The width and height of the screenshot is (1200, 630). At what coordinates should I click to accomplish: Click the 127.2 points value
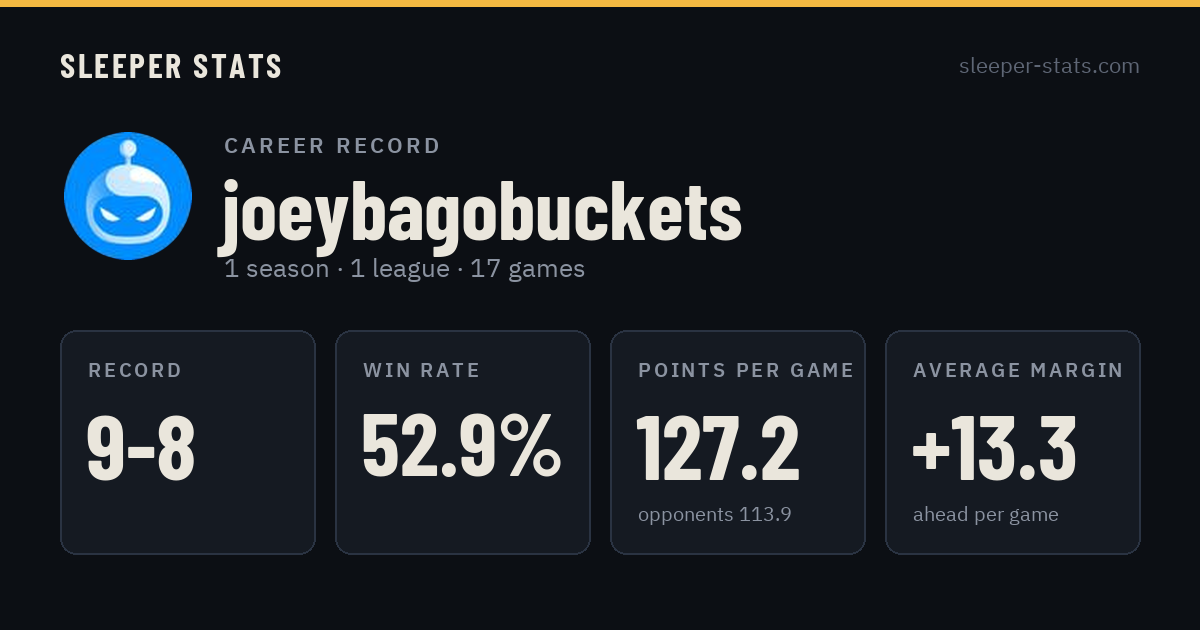tap(718, 449)
